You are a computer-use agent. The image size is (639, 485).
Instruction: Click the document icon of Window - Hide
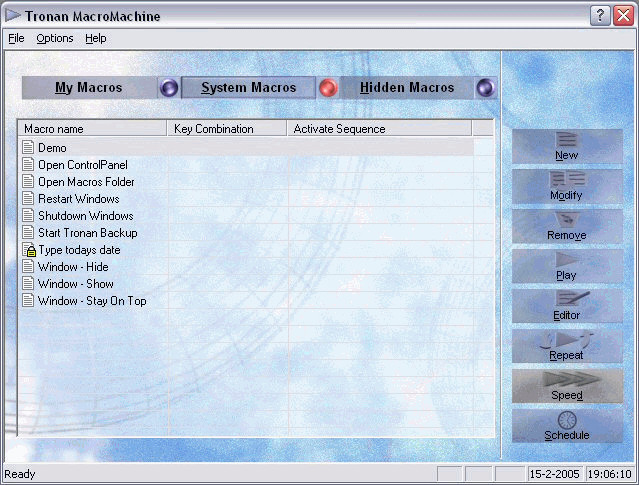pos(28,267)
